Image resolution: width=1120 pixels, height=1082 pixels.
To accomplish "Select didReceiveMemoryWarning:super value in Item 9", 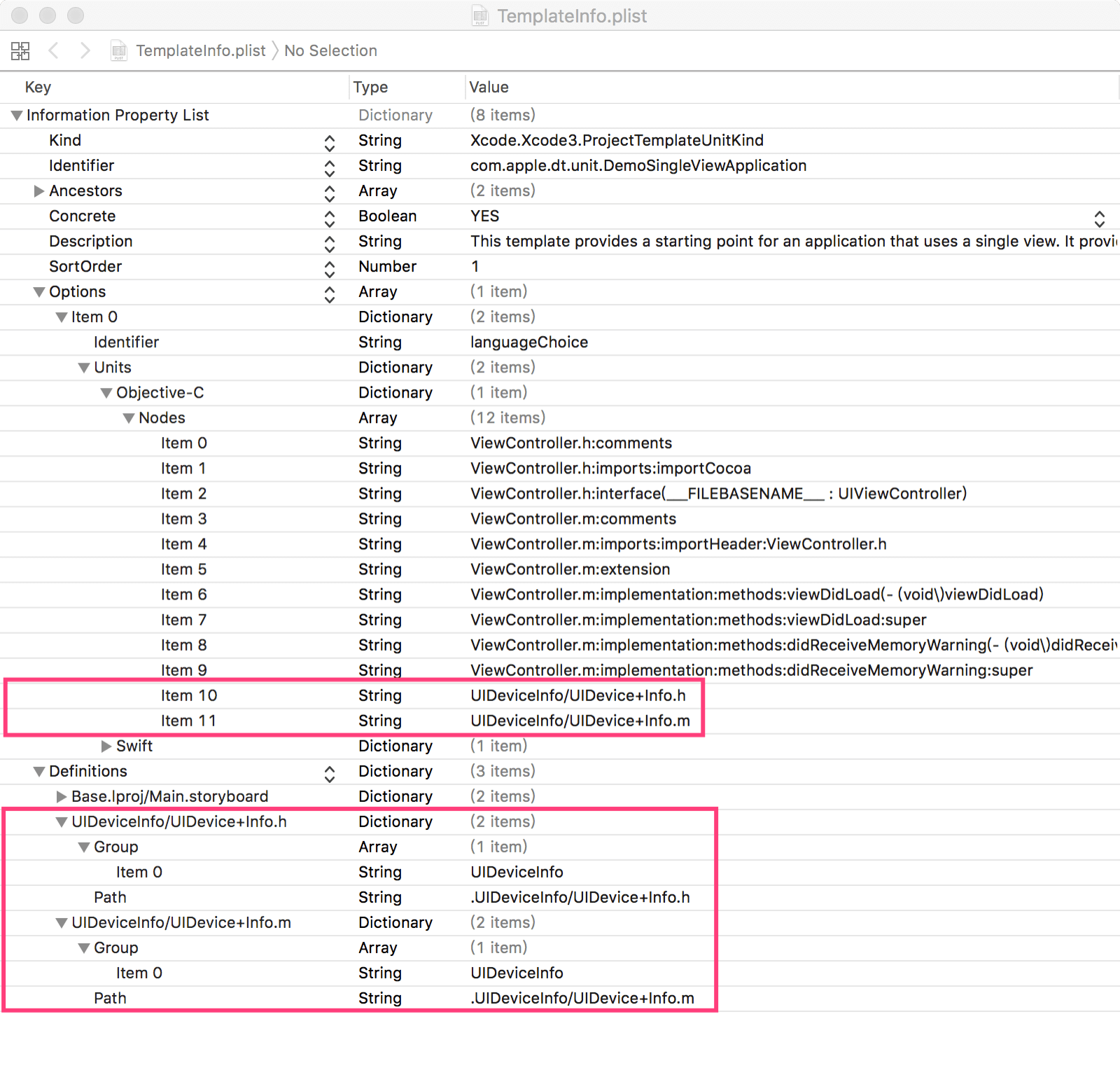I will [752, 670].
